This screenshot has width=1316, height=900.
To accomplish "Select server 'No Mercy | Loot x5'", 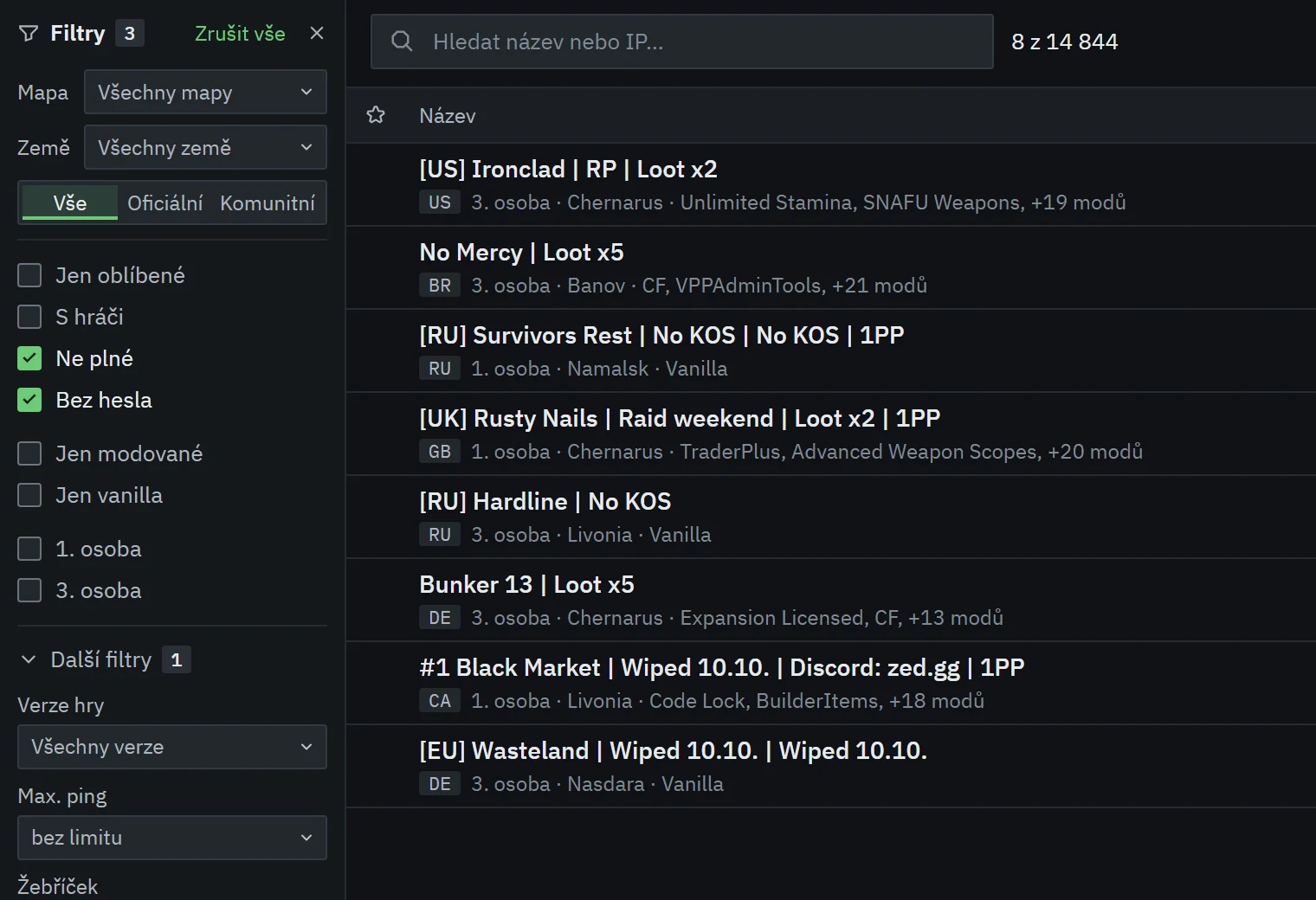I will (831, 267).
